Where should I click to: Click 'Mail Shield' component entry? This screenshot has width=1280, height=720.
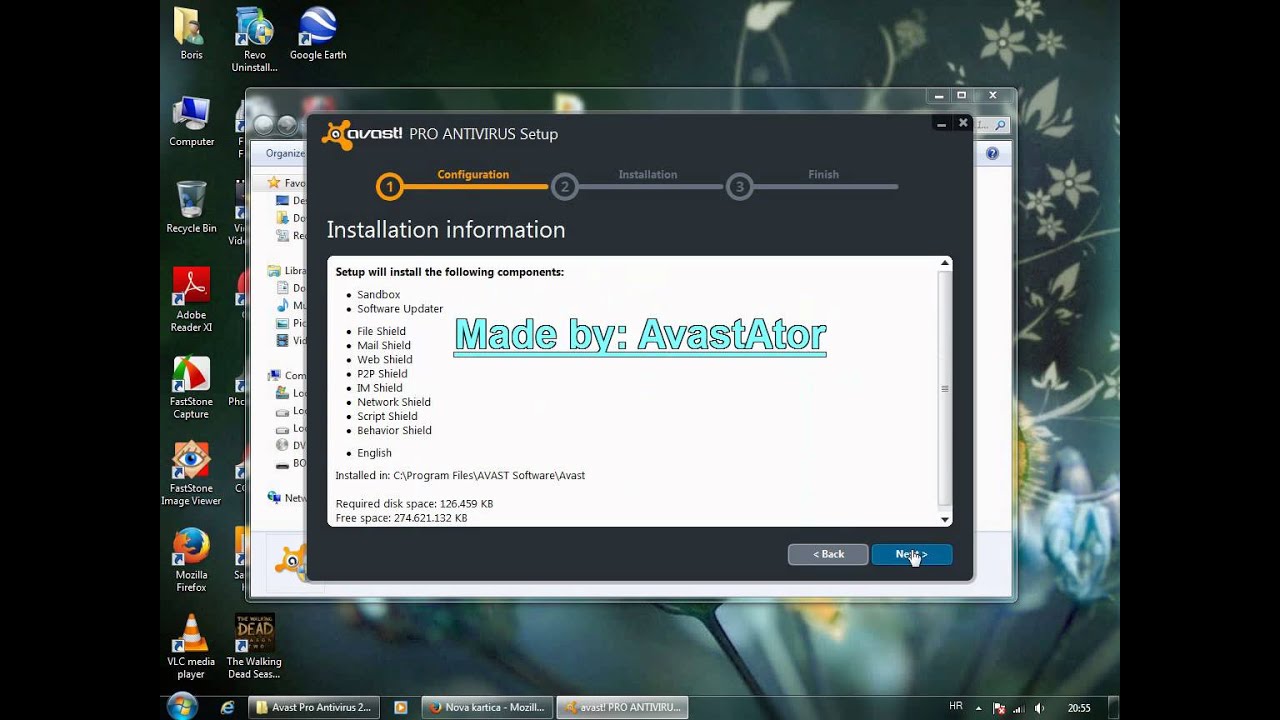(x=384, y=345)
